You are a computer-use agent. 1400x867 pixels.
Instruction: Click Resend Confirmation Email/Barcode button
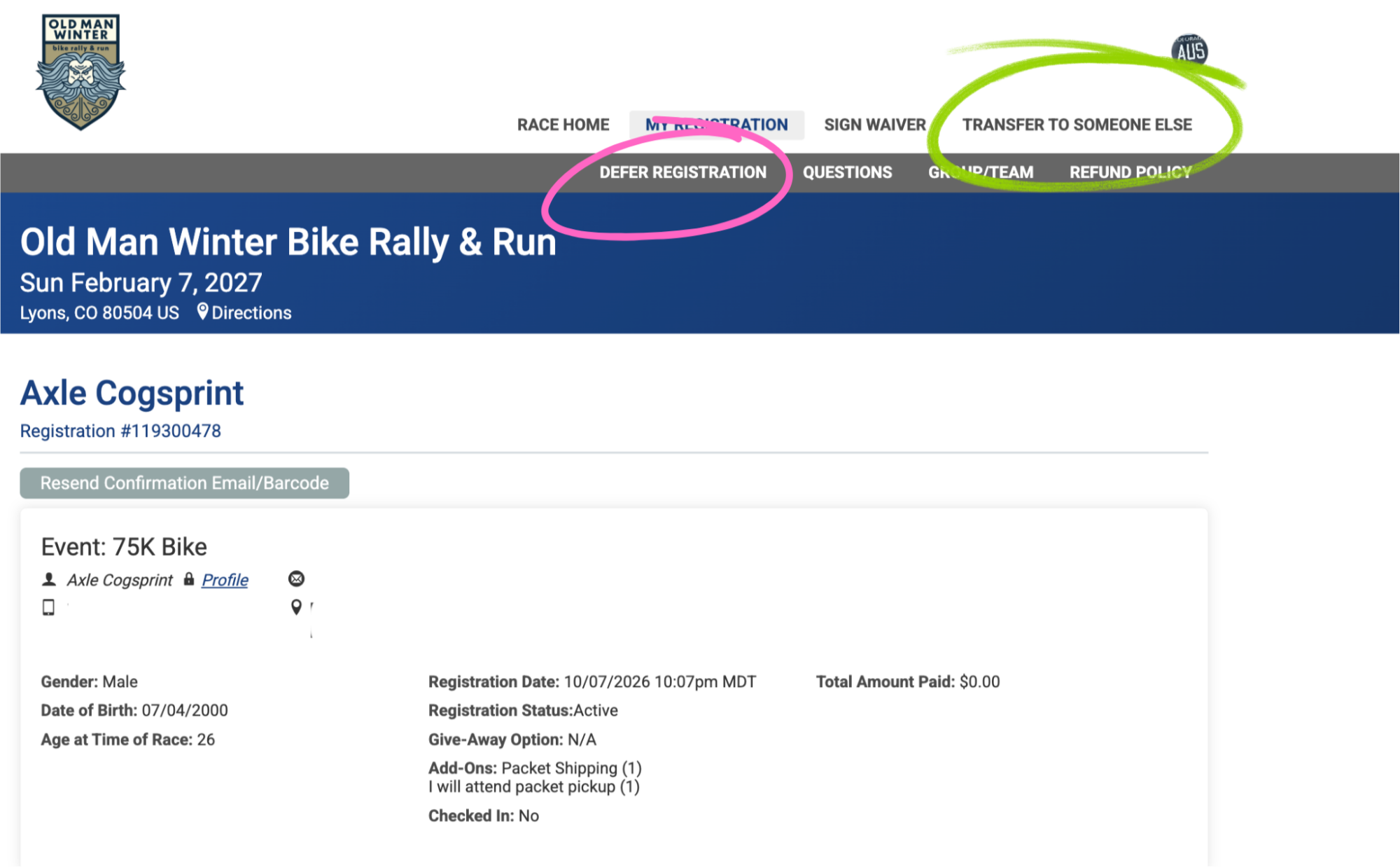184,483
